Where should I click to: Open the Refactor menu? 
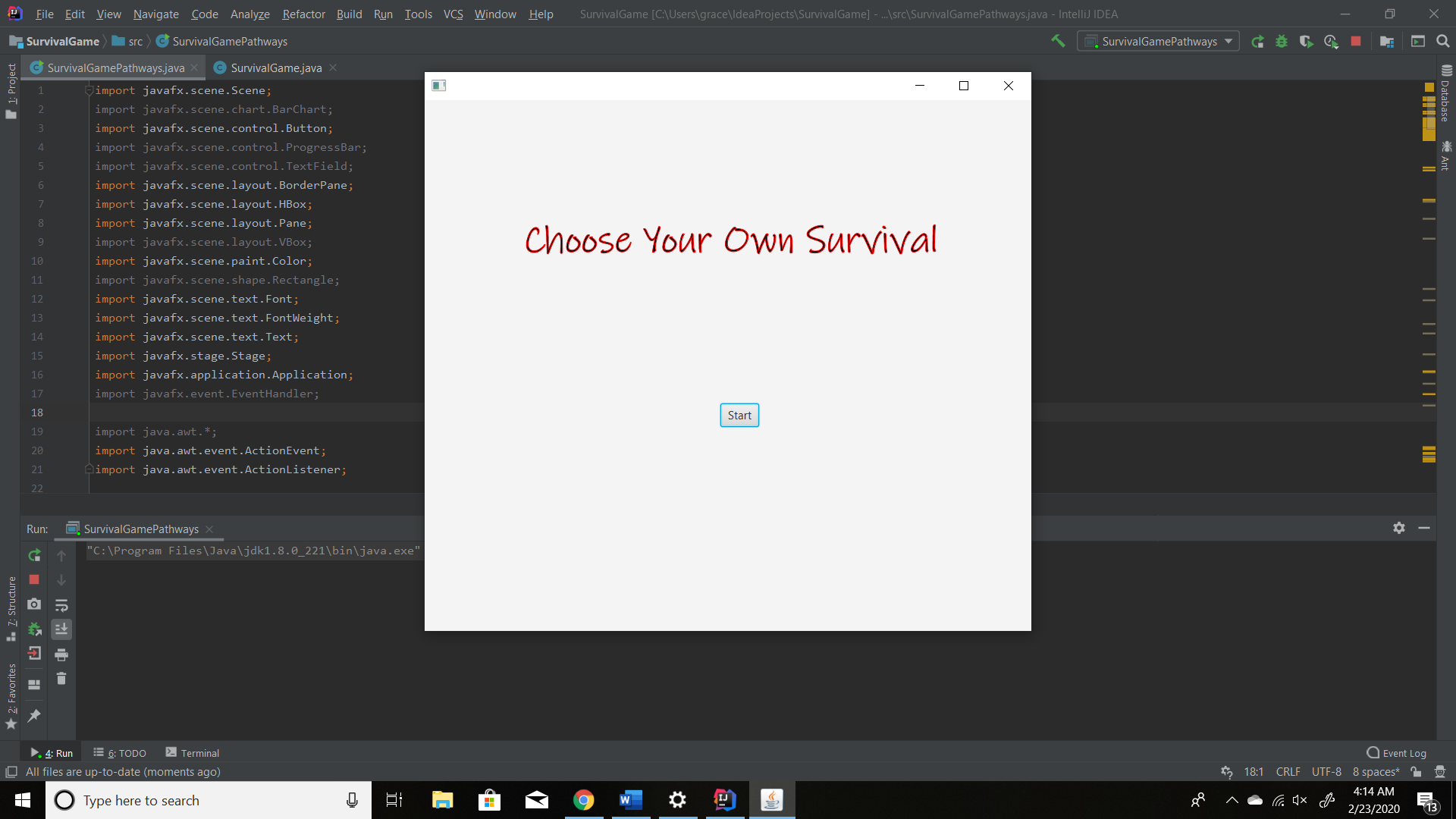tap(303, 14)
